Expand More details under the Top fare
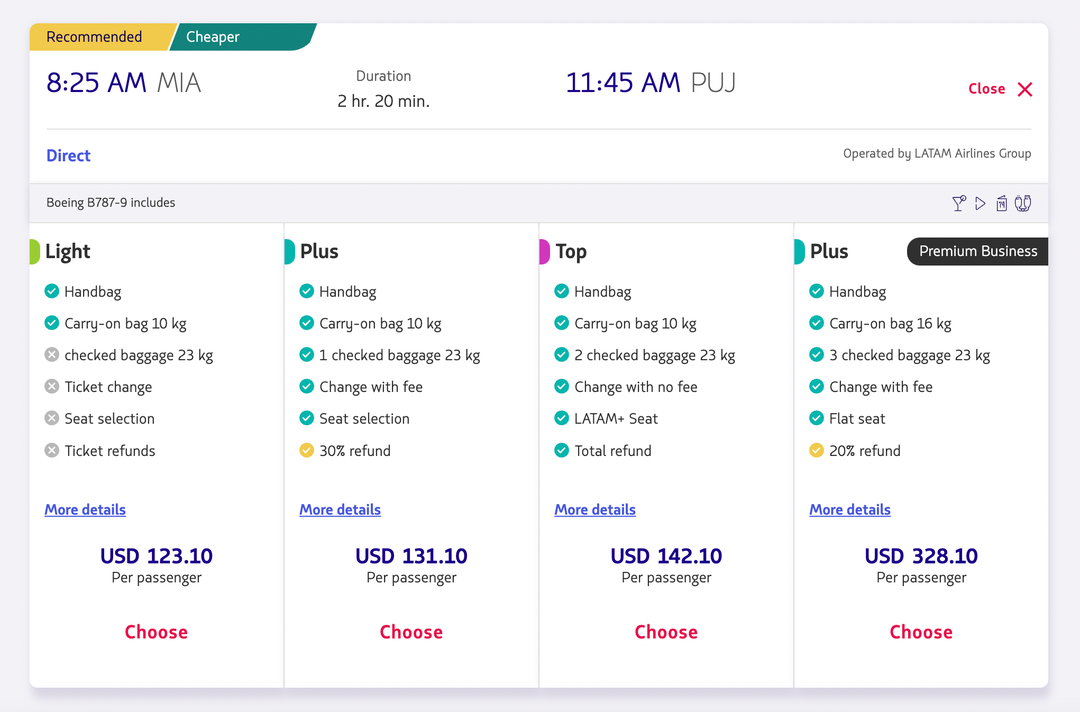This screenshot has height=712, width=1080. (594, 509)
